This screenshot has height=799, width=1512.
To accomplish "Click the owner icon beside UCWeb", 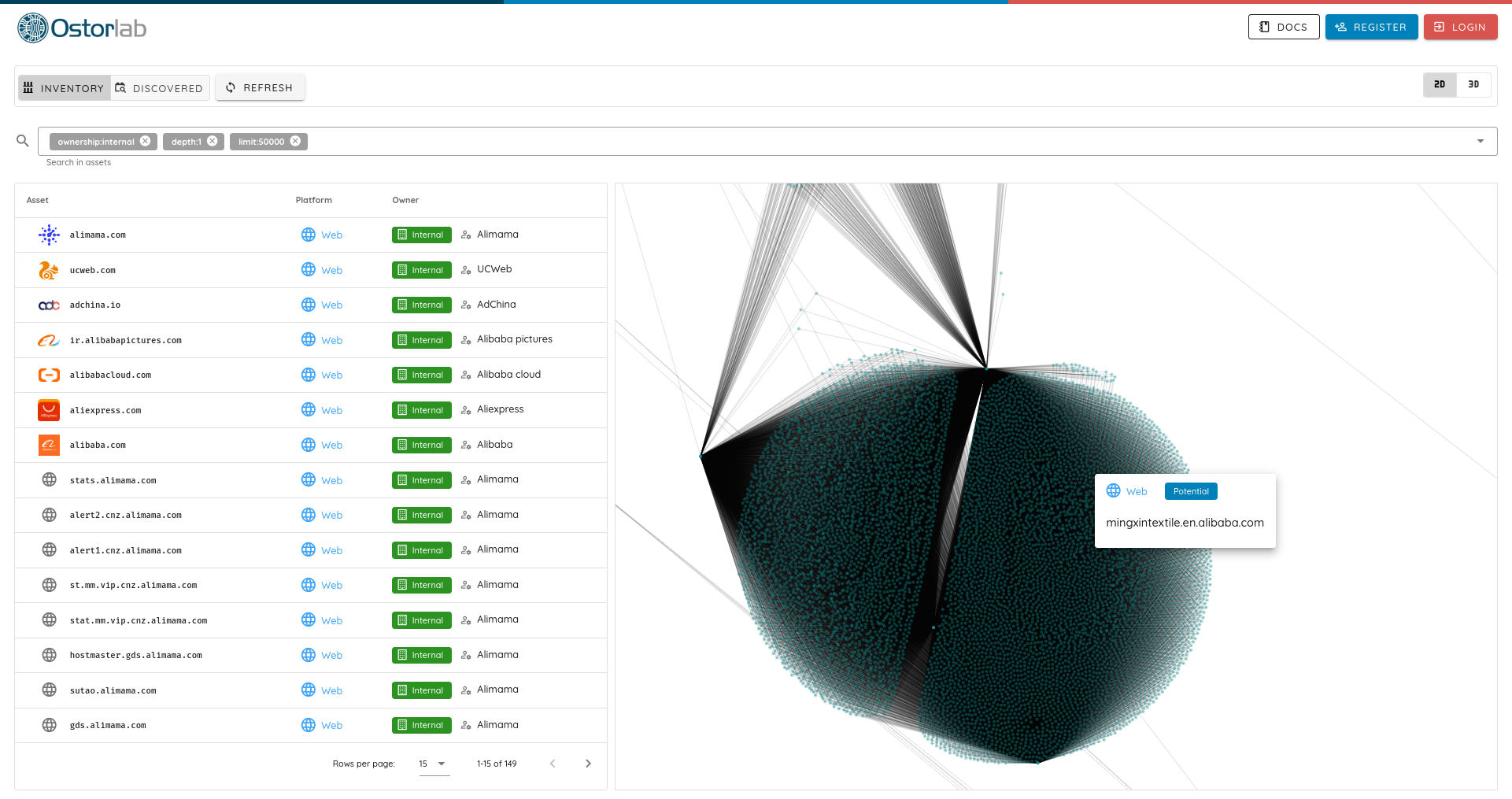I will [466, 270].
